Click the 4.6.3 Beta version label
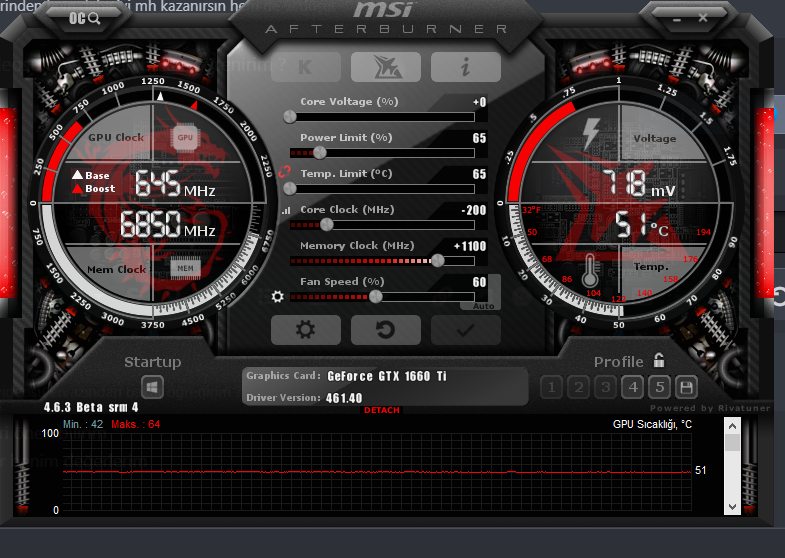Screen dimensions: 785x558 [91, 407]
